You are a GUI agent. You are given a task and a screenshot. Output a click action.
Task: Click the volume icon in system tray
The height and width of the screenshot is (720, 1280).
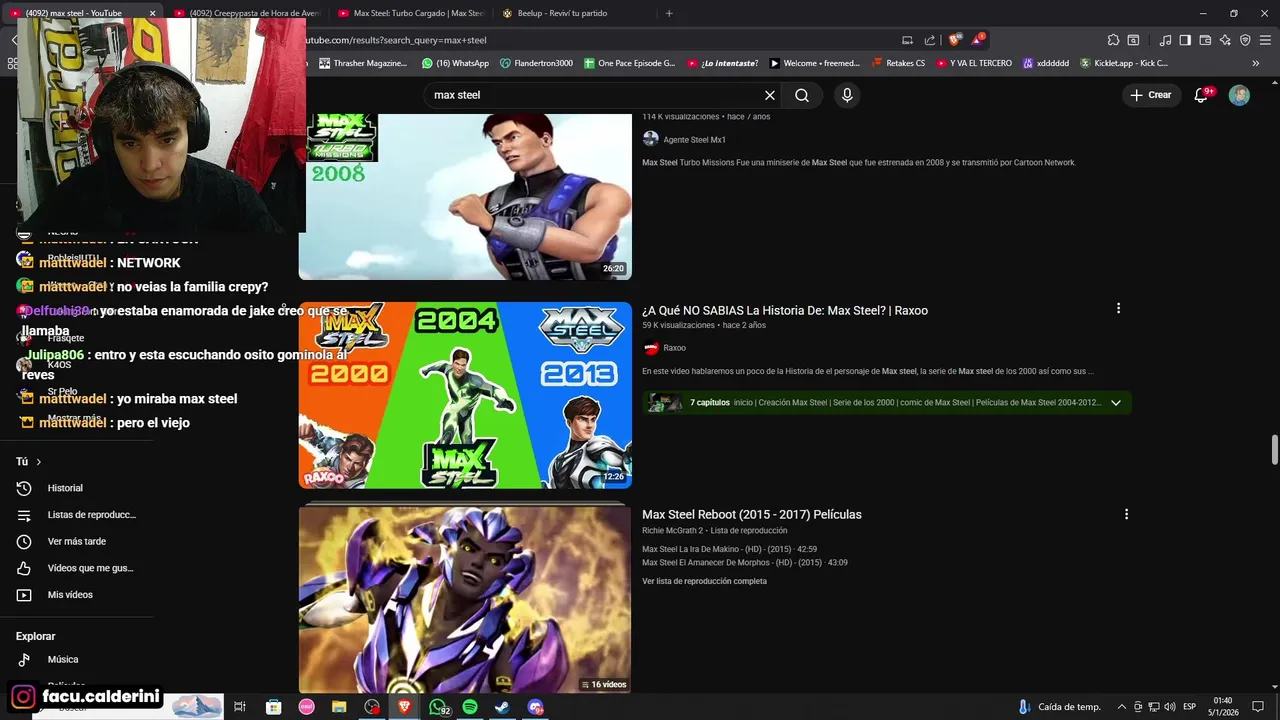(1170, 707)
